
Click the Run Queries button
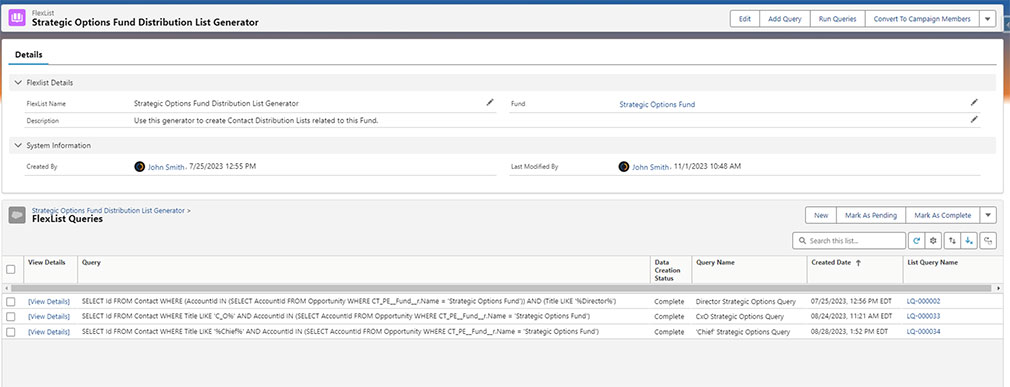837,19
